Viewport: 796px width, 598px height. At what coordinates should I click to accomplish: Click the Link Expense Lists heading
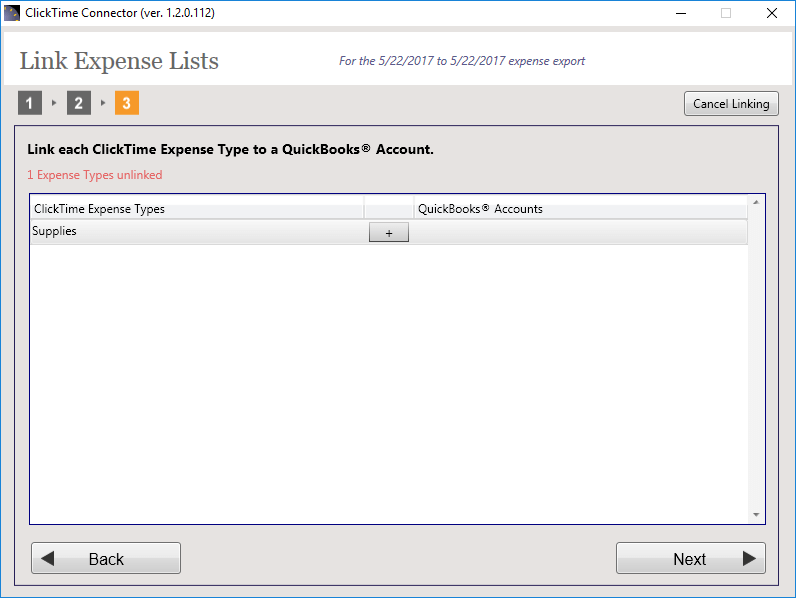119,61
